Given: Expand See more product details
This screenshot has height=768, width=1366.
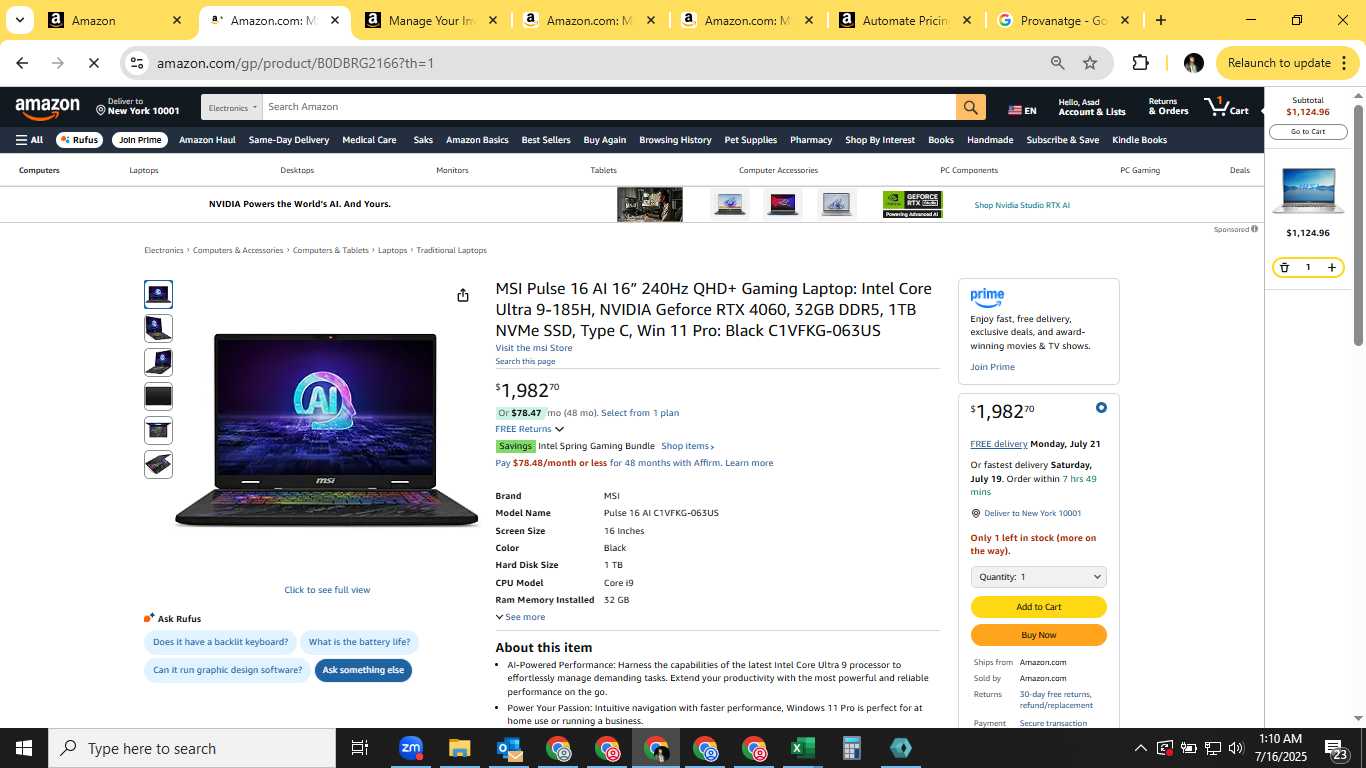Looking at the screenshot, I should [x=520, y=617].
